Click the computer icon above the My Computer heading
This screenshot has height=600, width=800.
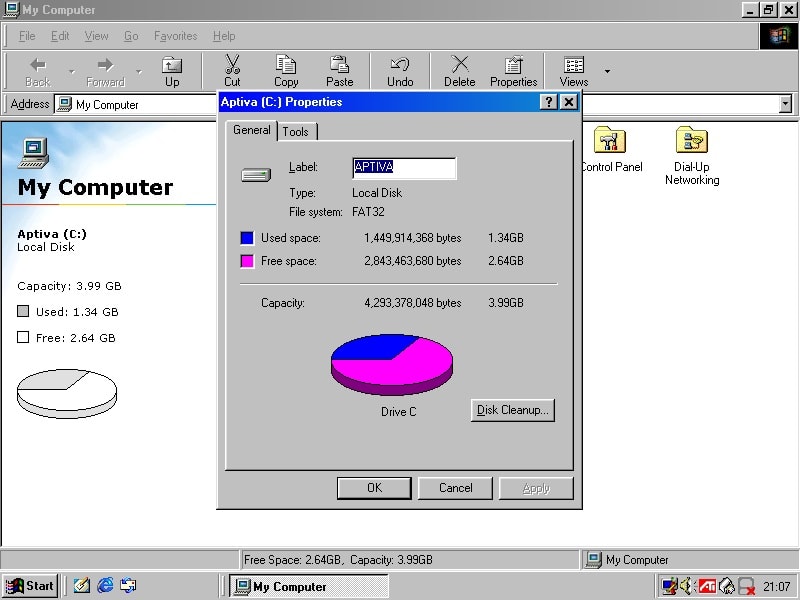[34, 153]
